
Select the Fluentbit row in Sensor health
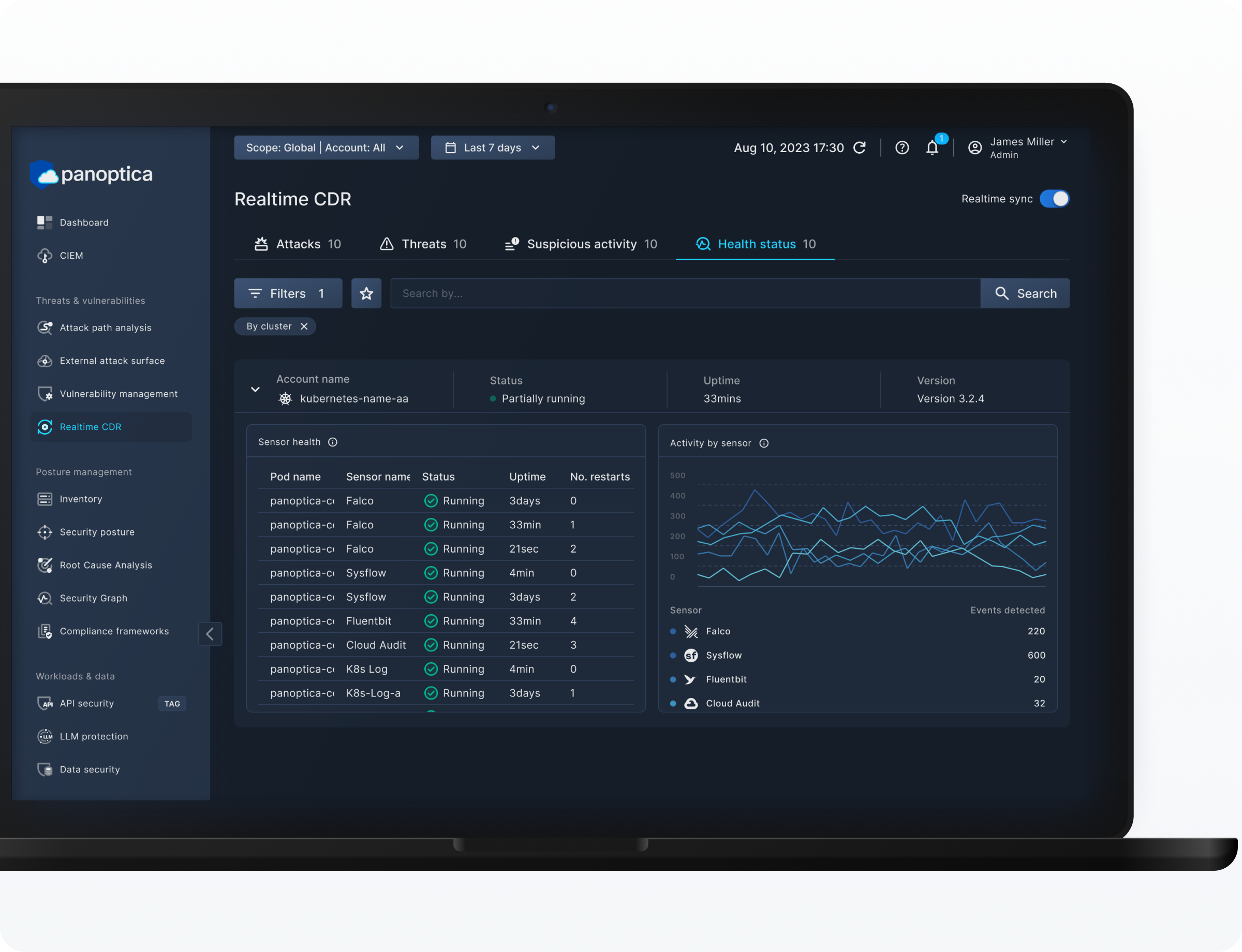(446, 621)
